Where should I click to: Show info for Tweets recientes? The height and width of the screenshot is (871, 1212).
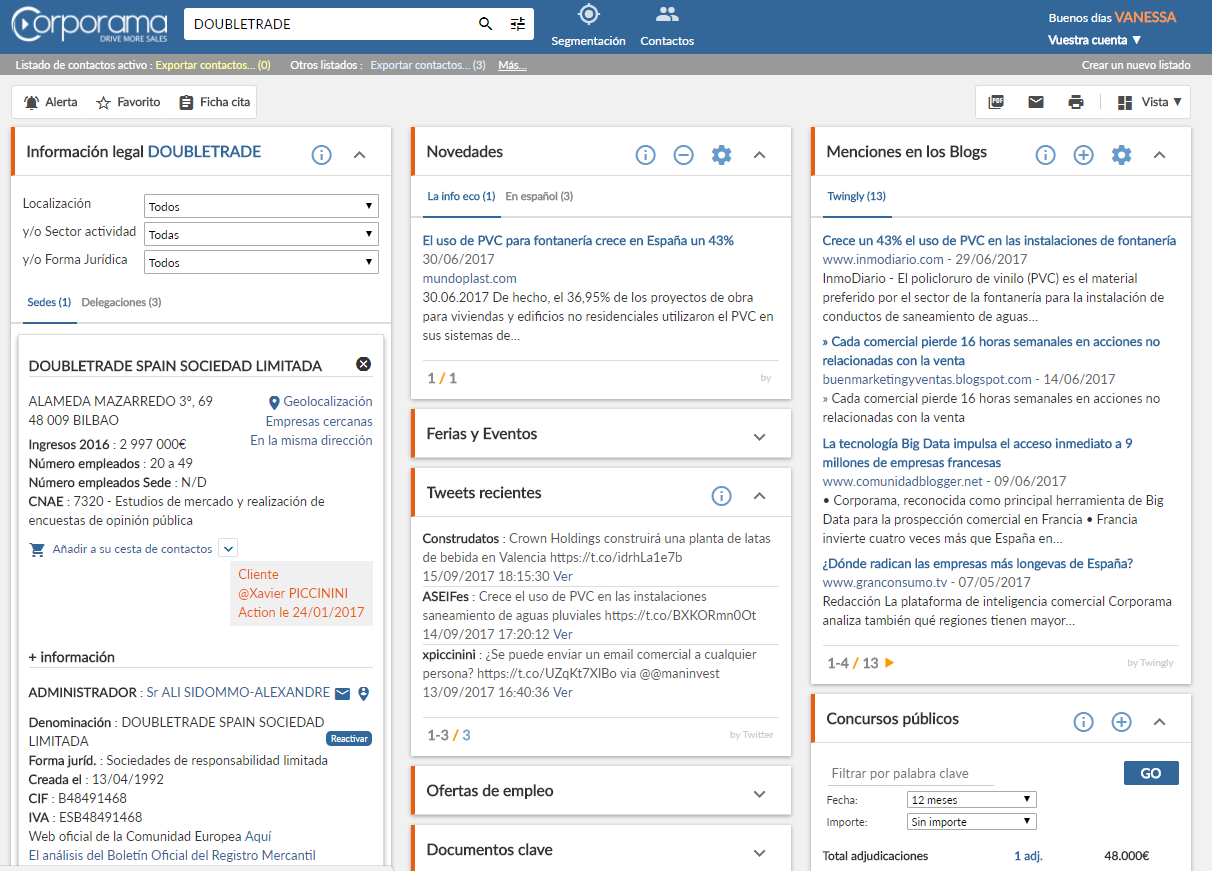721,496
